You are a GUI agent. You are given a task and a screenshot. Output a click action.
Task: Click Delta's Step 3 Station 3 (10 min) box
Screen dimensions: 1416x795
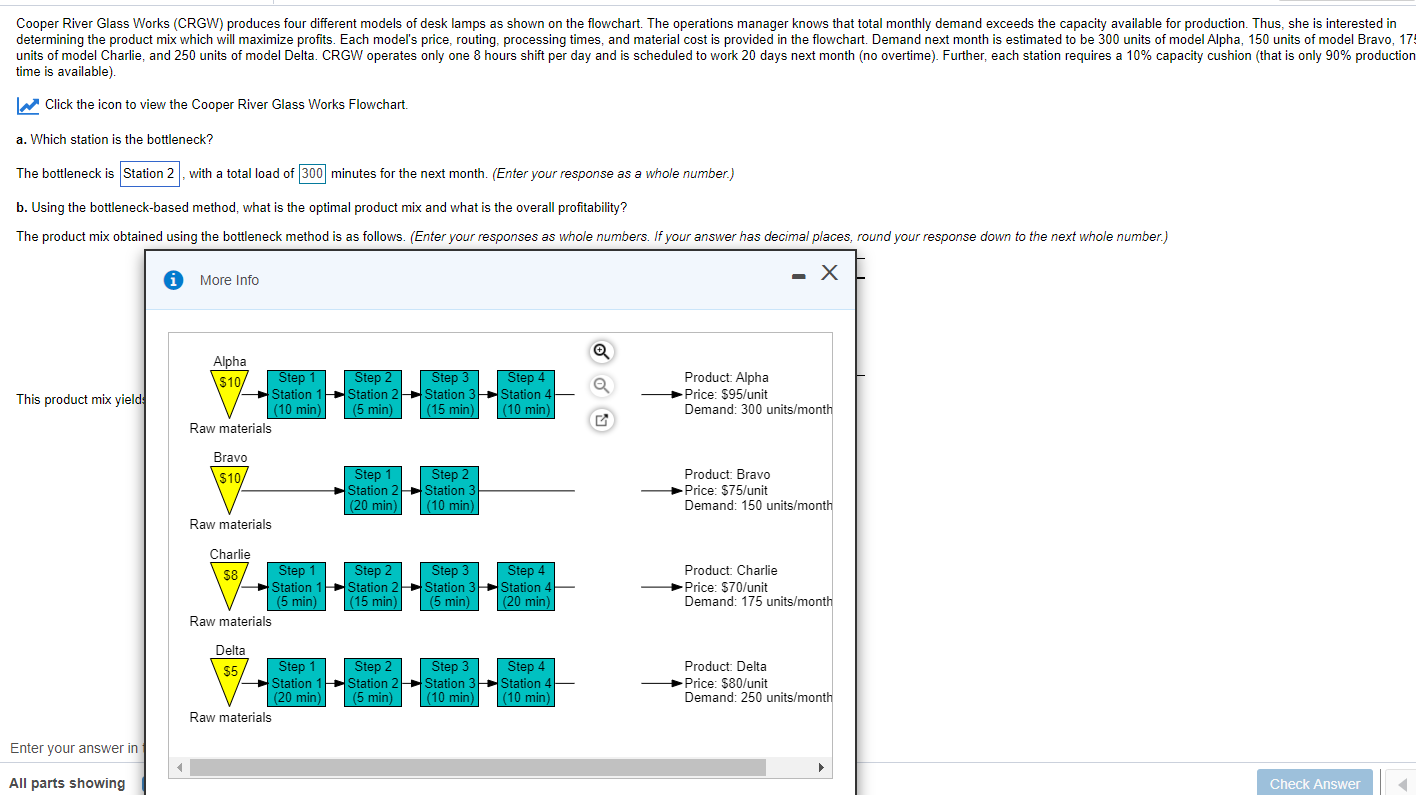[x=450, y=683]
